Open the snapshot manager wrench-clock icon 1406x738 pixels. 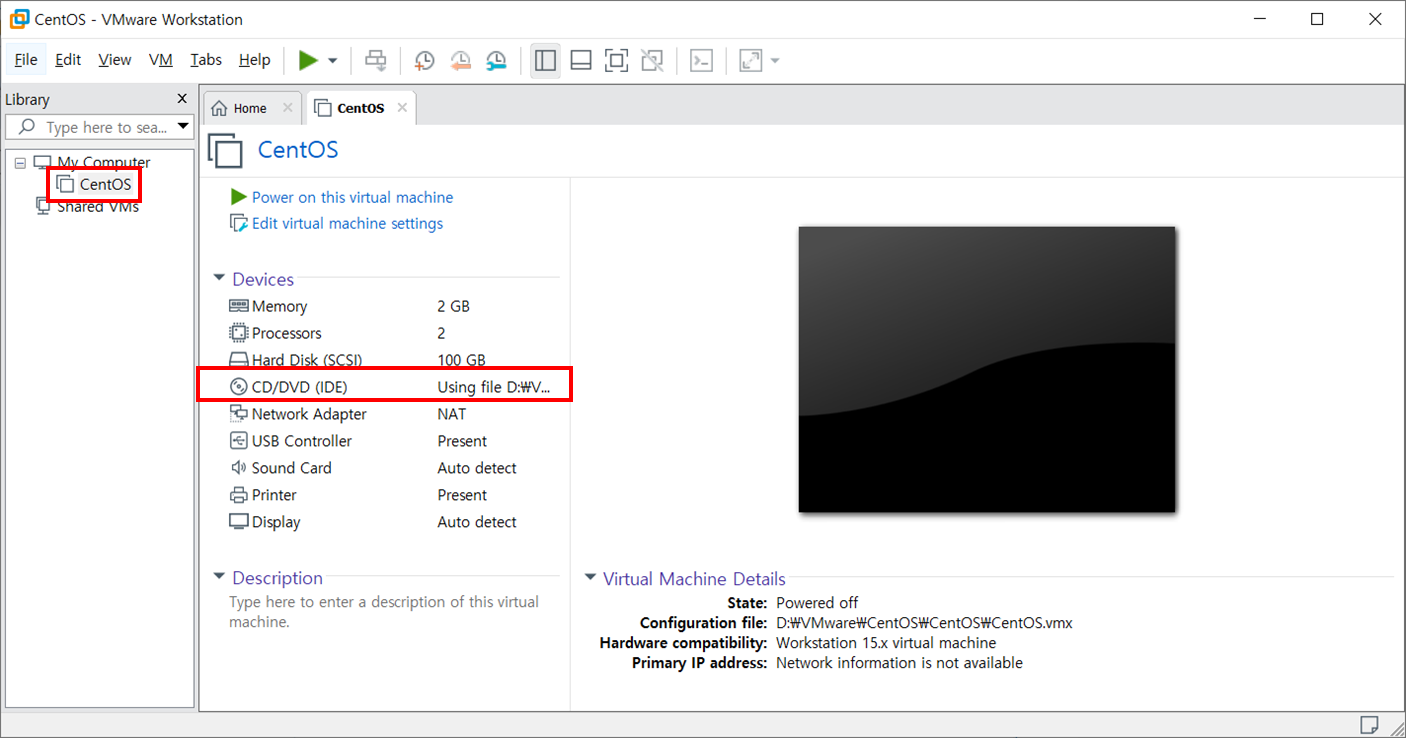coord(496,61)
